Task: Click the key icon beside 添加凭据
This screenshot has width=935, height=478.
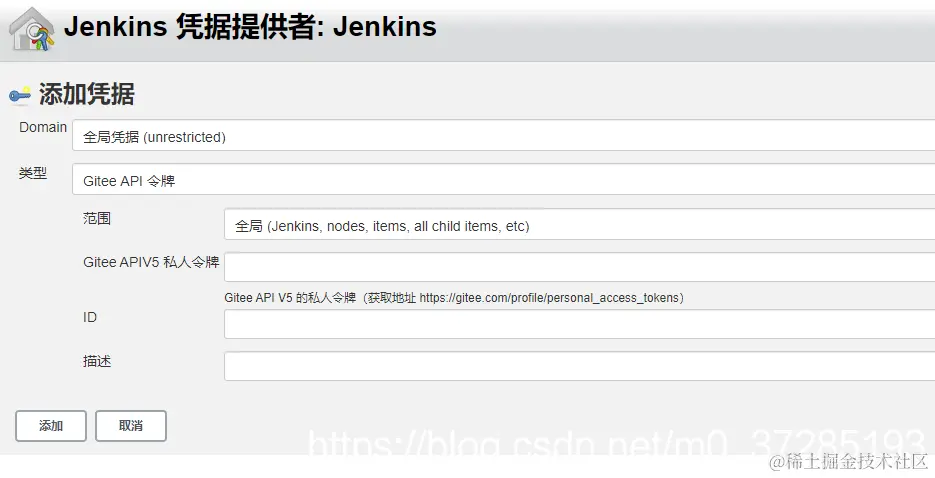Action: pos(20,95)
